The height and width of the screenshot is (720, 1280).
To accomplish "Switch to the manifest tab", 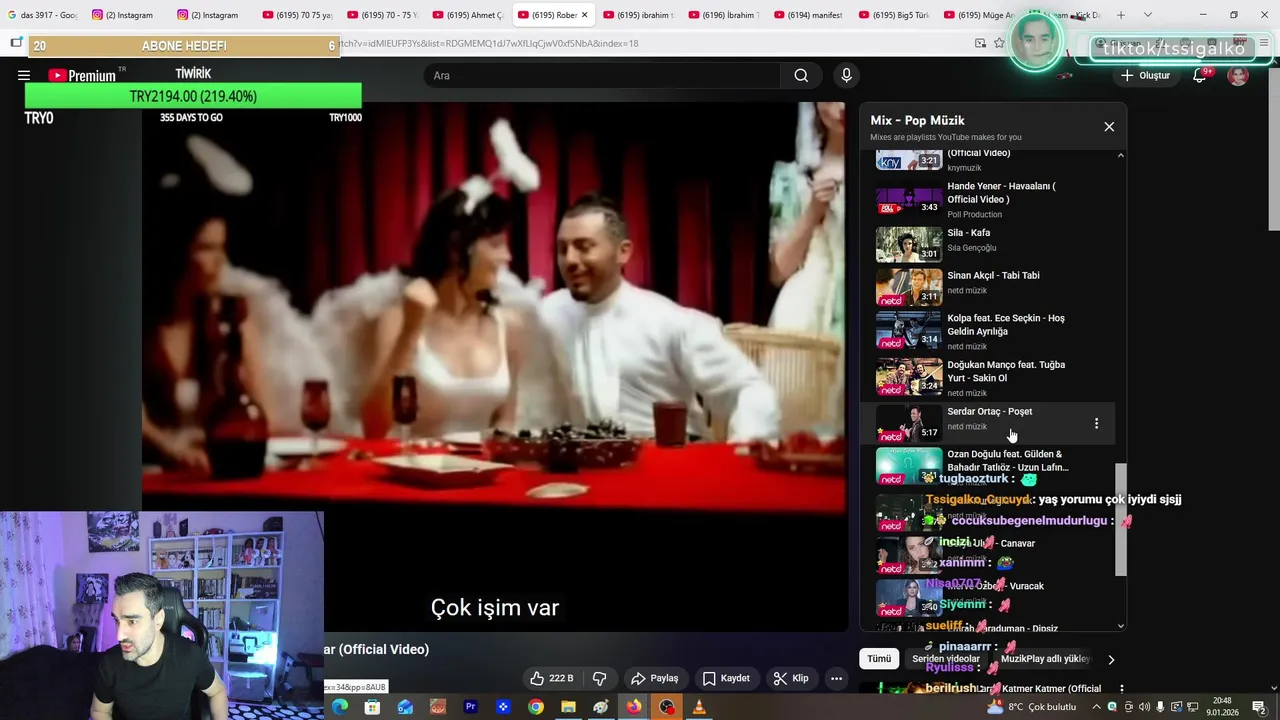I will click(x=808, y=15).
